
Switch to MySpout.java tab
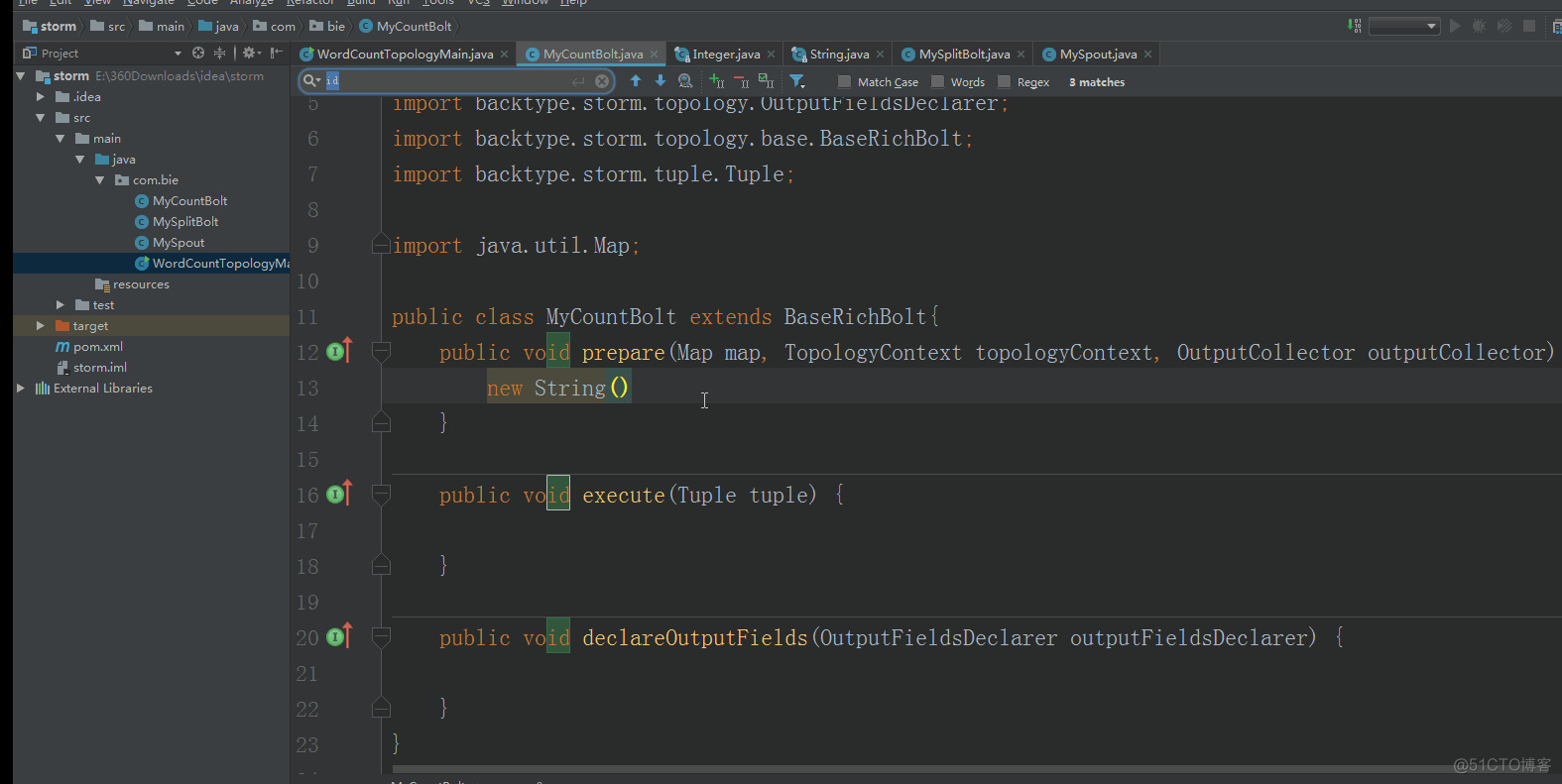[1098, 55]
